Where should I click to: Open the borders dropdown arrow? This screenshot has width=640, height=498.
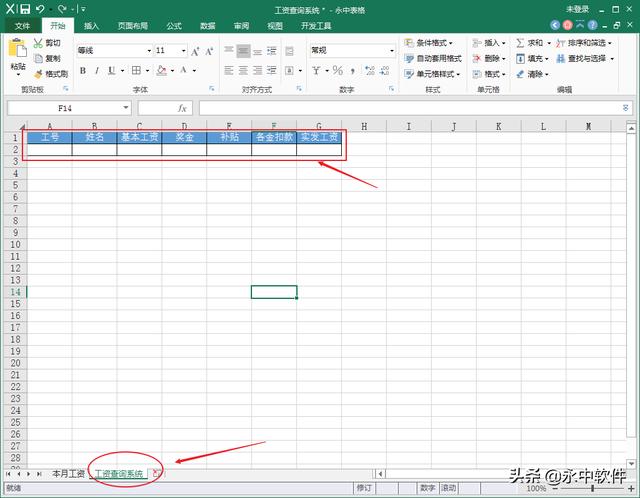tap(147, 71)
